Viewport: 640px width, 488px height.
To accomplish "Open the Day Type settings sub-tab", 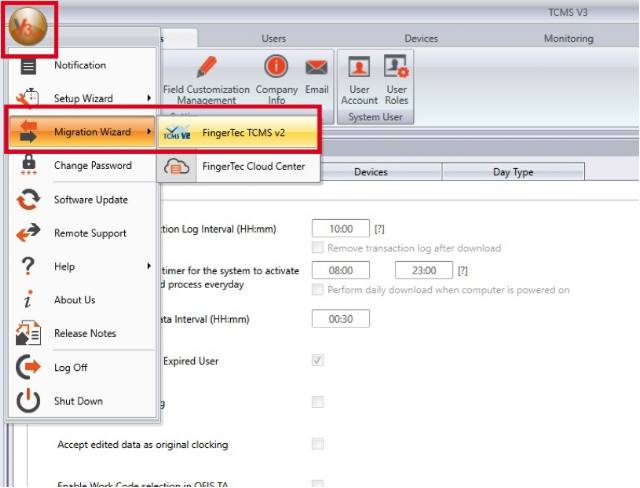I will (513, 172).
